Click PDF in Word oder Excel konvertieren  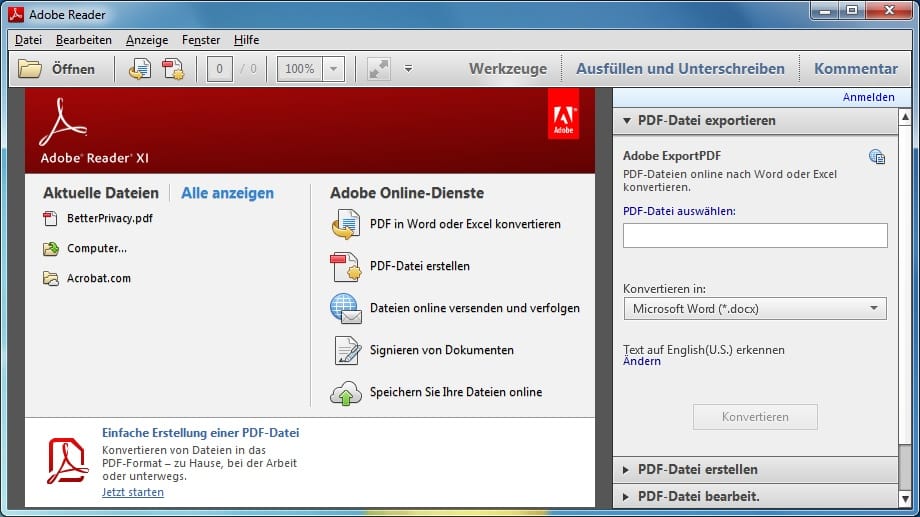tap(465, 224)
